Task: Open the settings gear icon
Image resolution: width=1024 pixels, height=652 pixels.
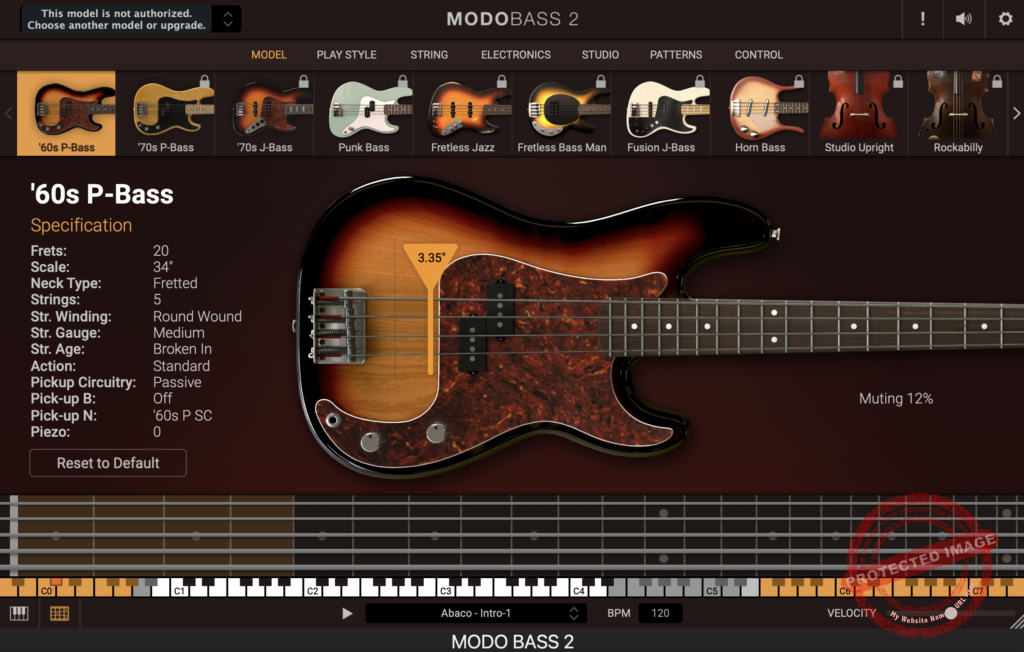Action: (x=1005, y=19)
